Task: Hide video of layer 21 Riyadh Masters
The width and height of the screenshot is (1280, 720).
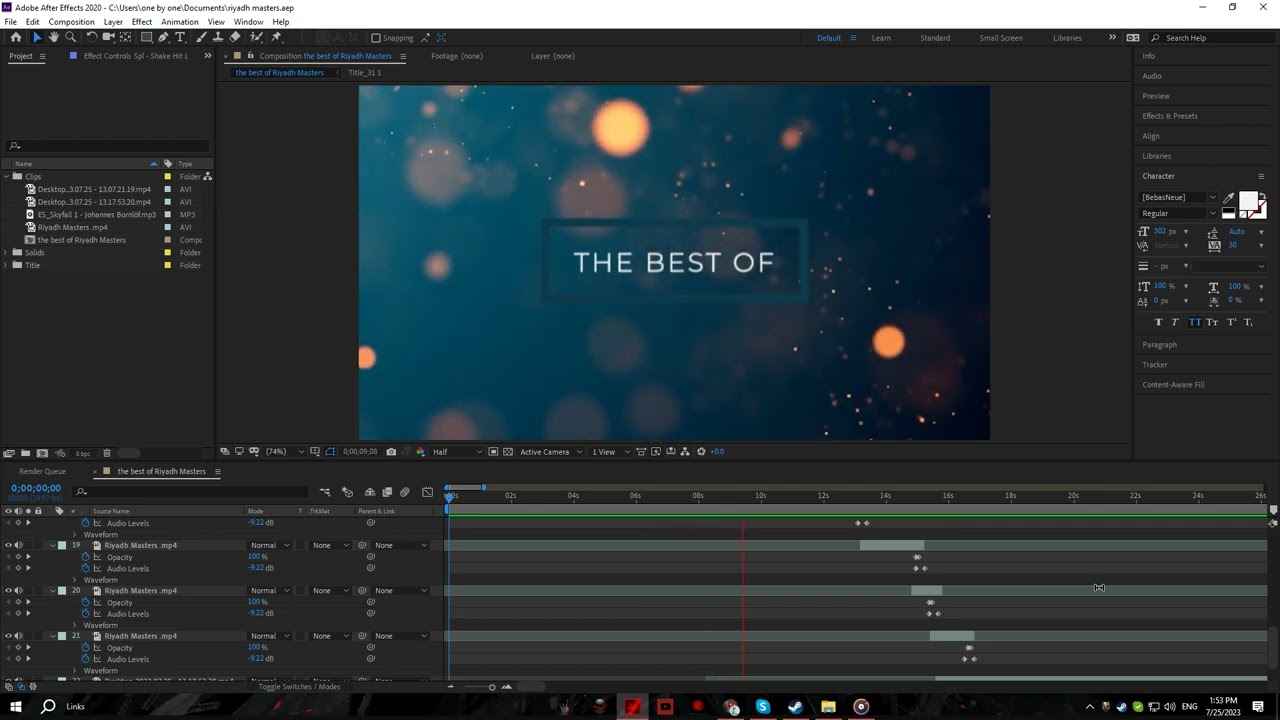Action: coord(8,636)
